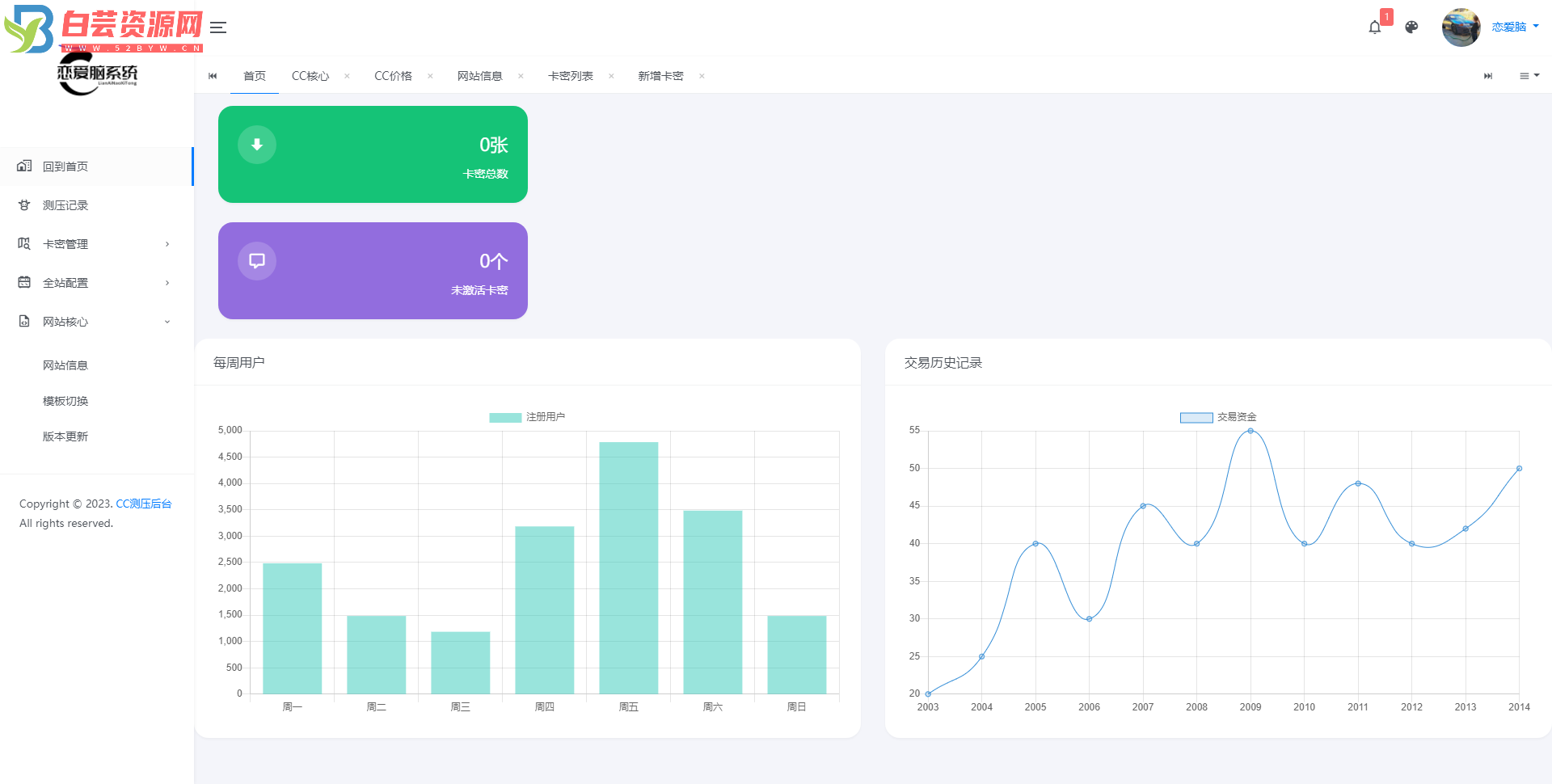Screen dimensions: 1552x784
Task: Click the 周四 bar in chart
Action: coord(545,609)
